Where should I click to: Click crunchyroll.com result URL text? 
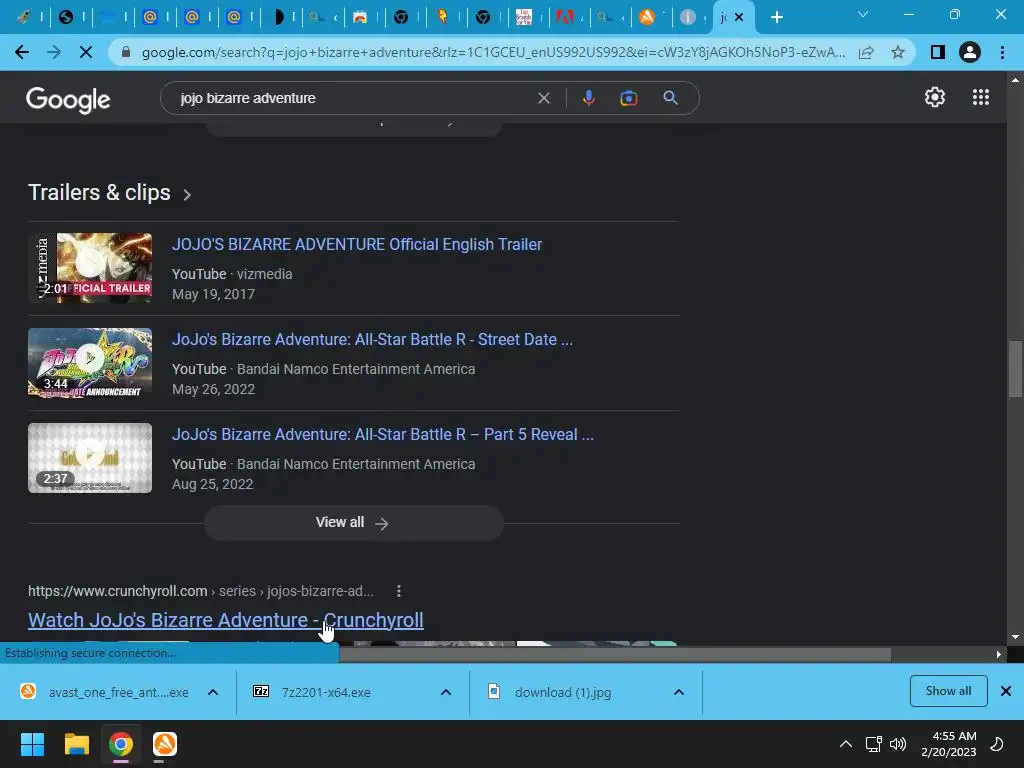point(201,591)
